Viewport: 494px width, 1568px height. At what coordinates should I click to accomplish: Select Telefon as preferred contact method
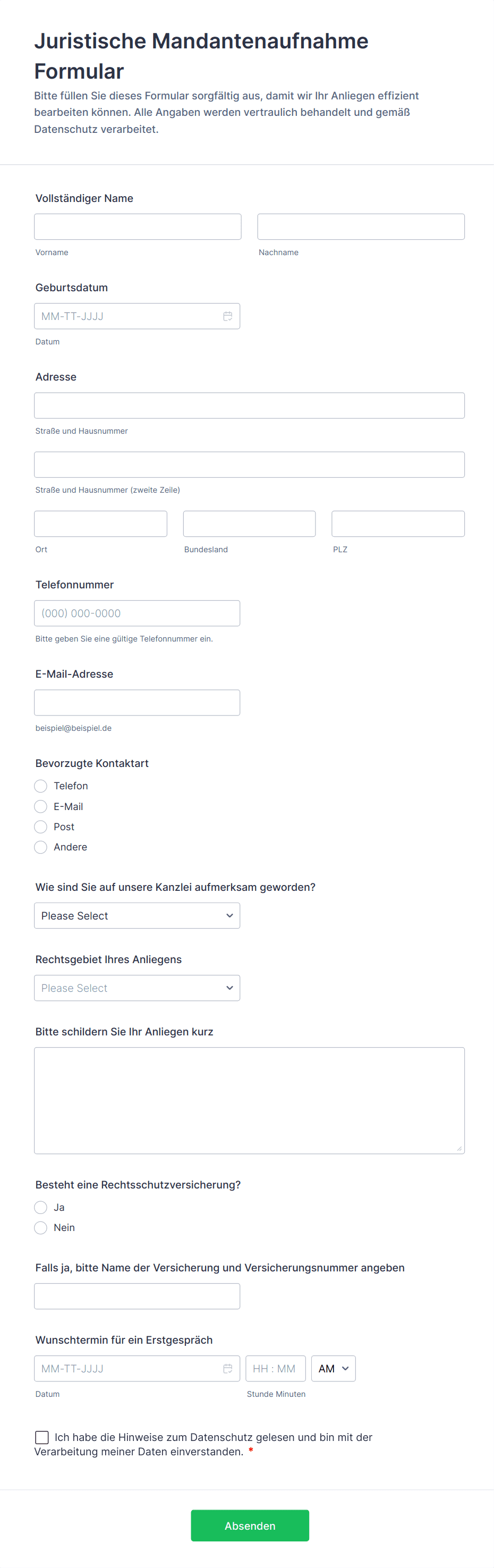click(x=41, y=786)
